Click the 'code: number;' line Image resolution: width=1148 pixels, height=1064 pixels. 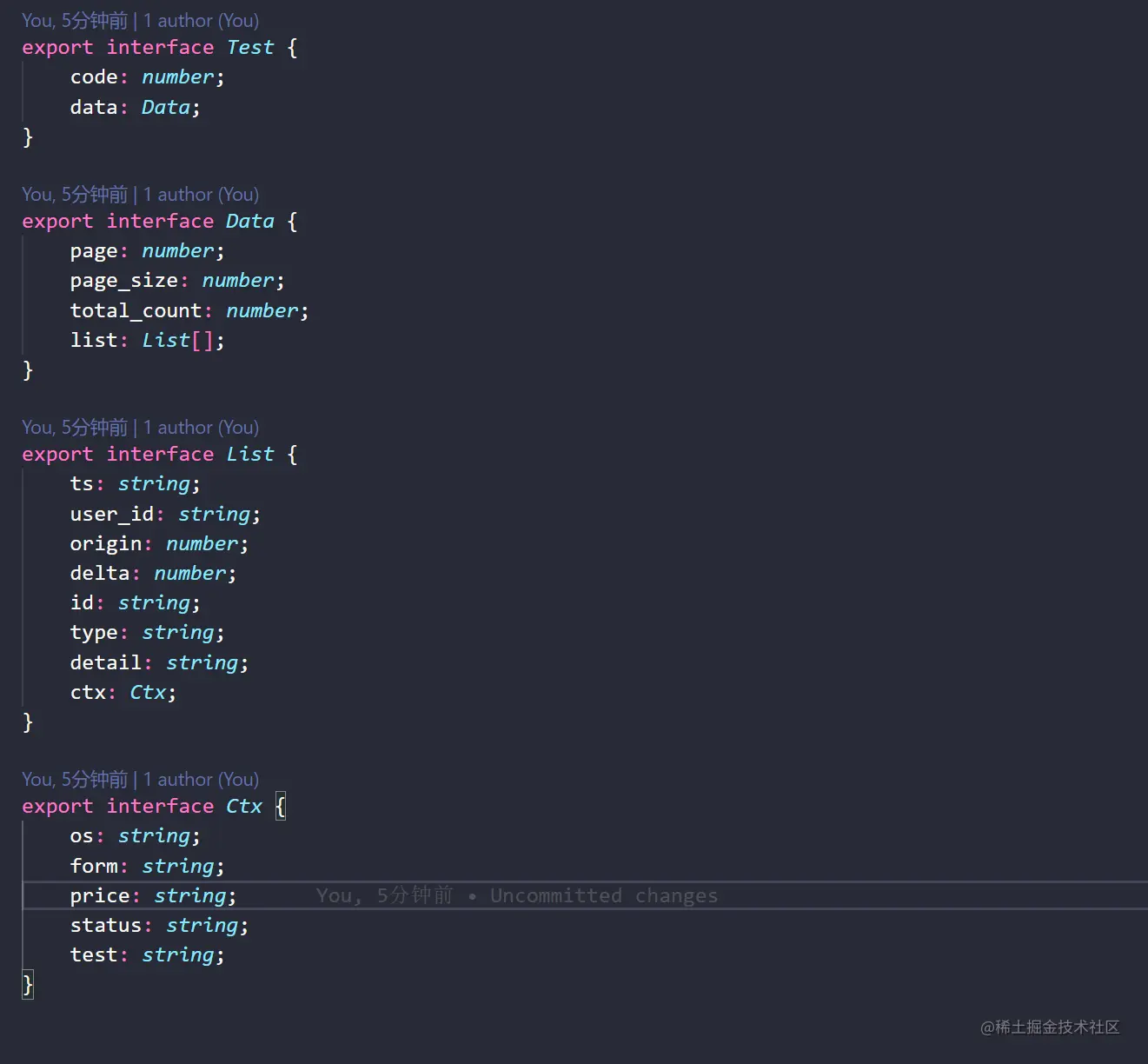click(147, 77)
